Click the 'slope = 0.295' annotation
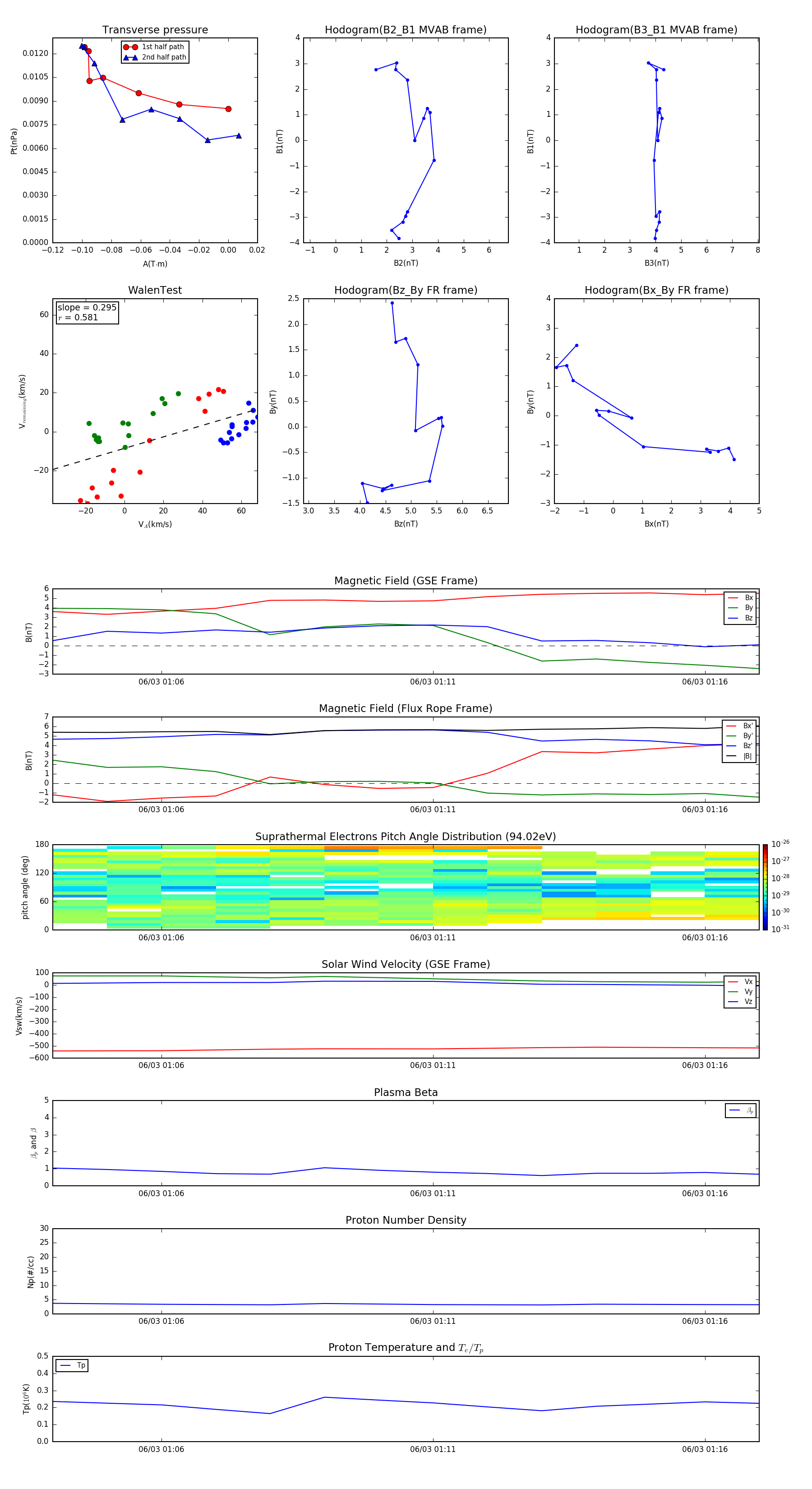Viewport: 812px width, 1489px height. 87,308
